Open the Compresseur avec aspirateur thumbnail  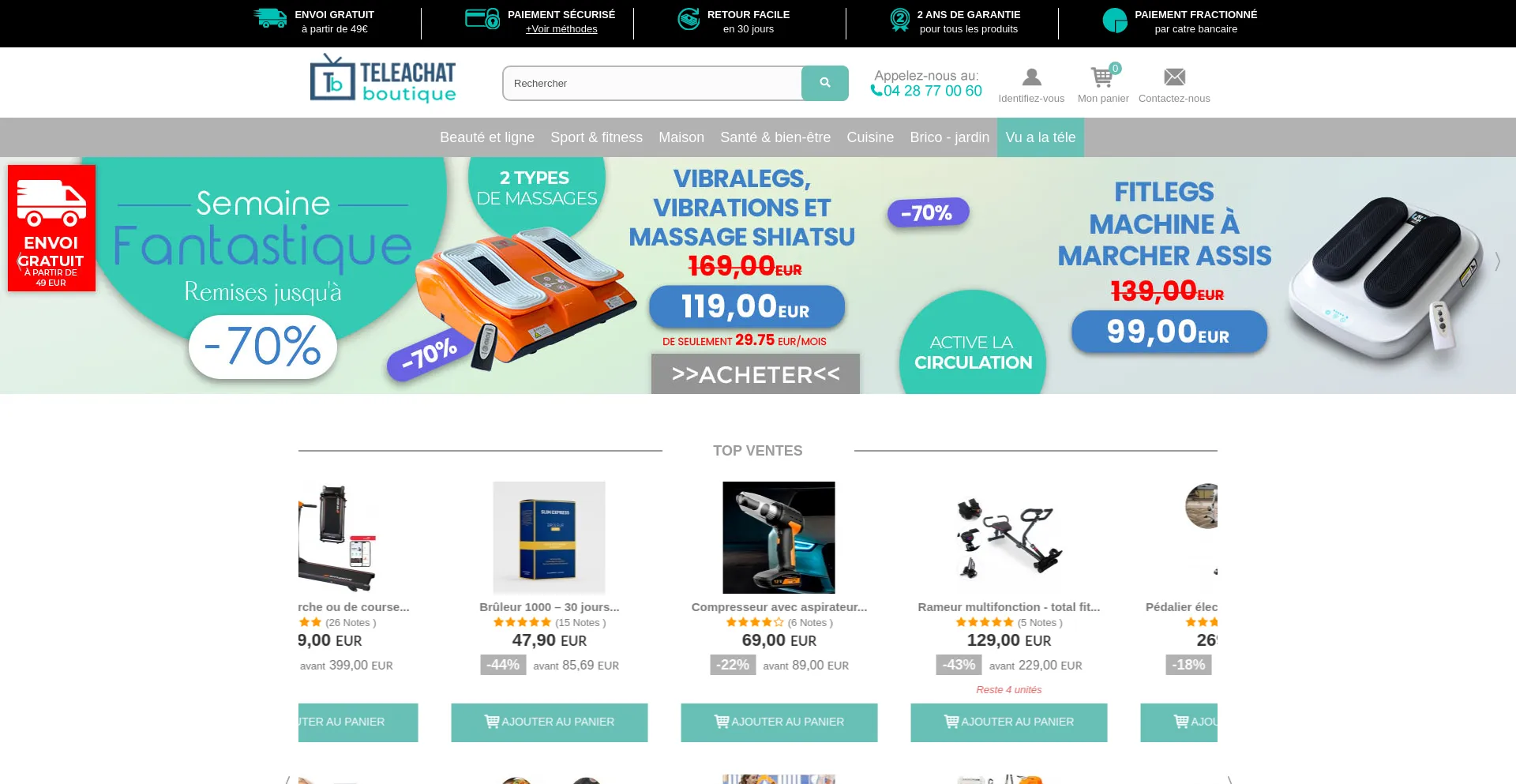[779, 538]
